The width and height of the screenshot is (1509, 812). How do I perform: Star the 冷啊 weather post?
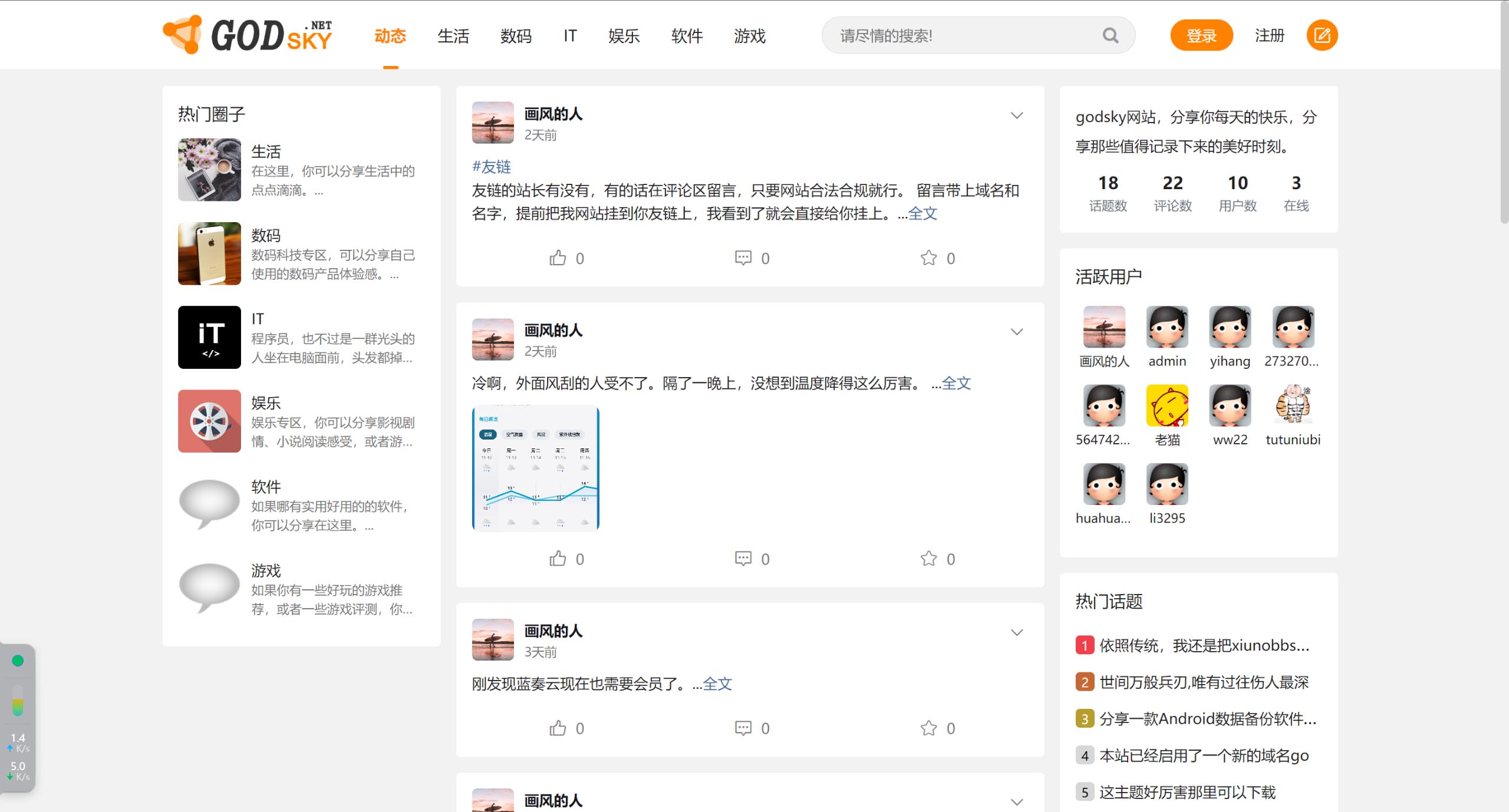point(928,559)
